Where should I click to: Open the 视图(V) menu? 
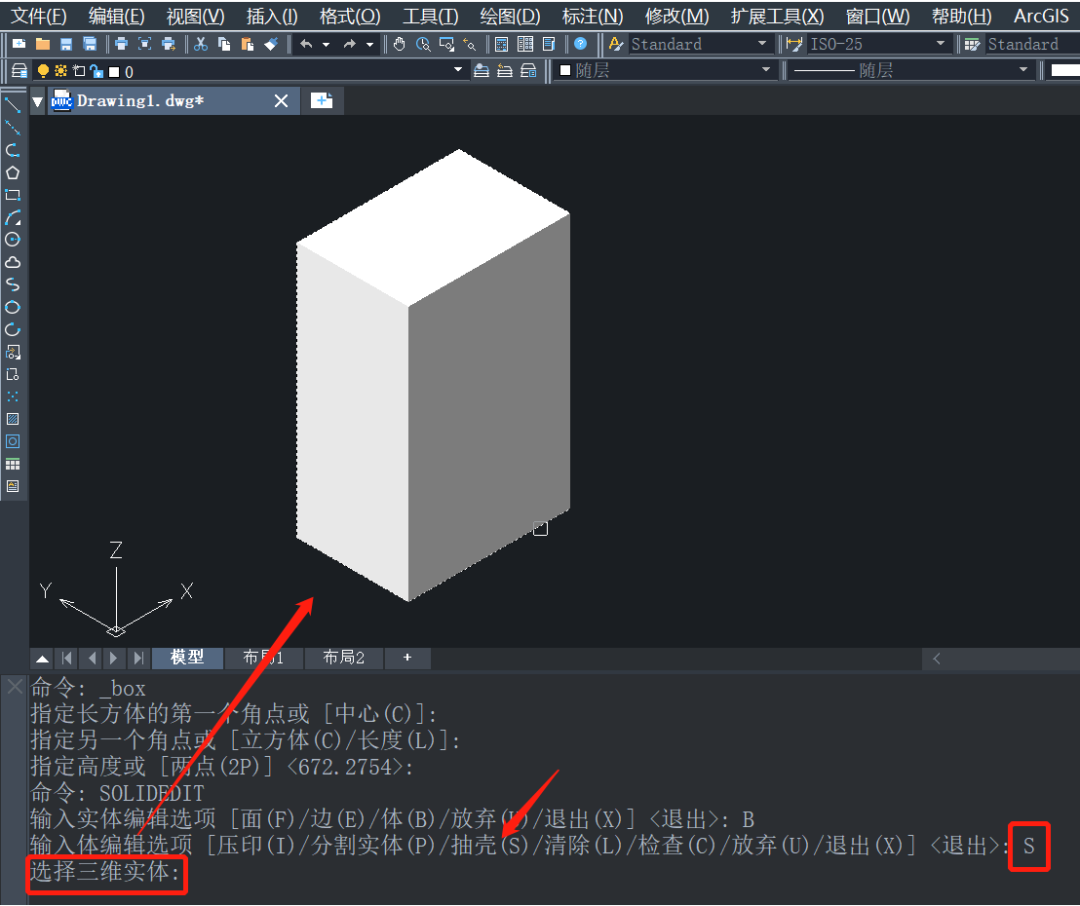coord(196,16)
